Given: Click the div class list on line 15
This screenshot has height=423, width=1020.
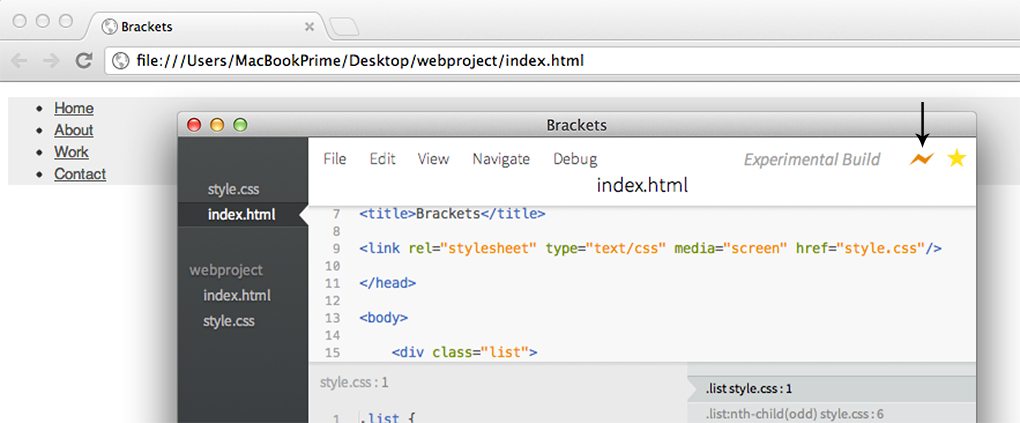Looking at the screenshot, I should pos(464,353).
